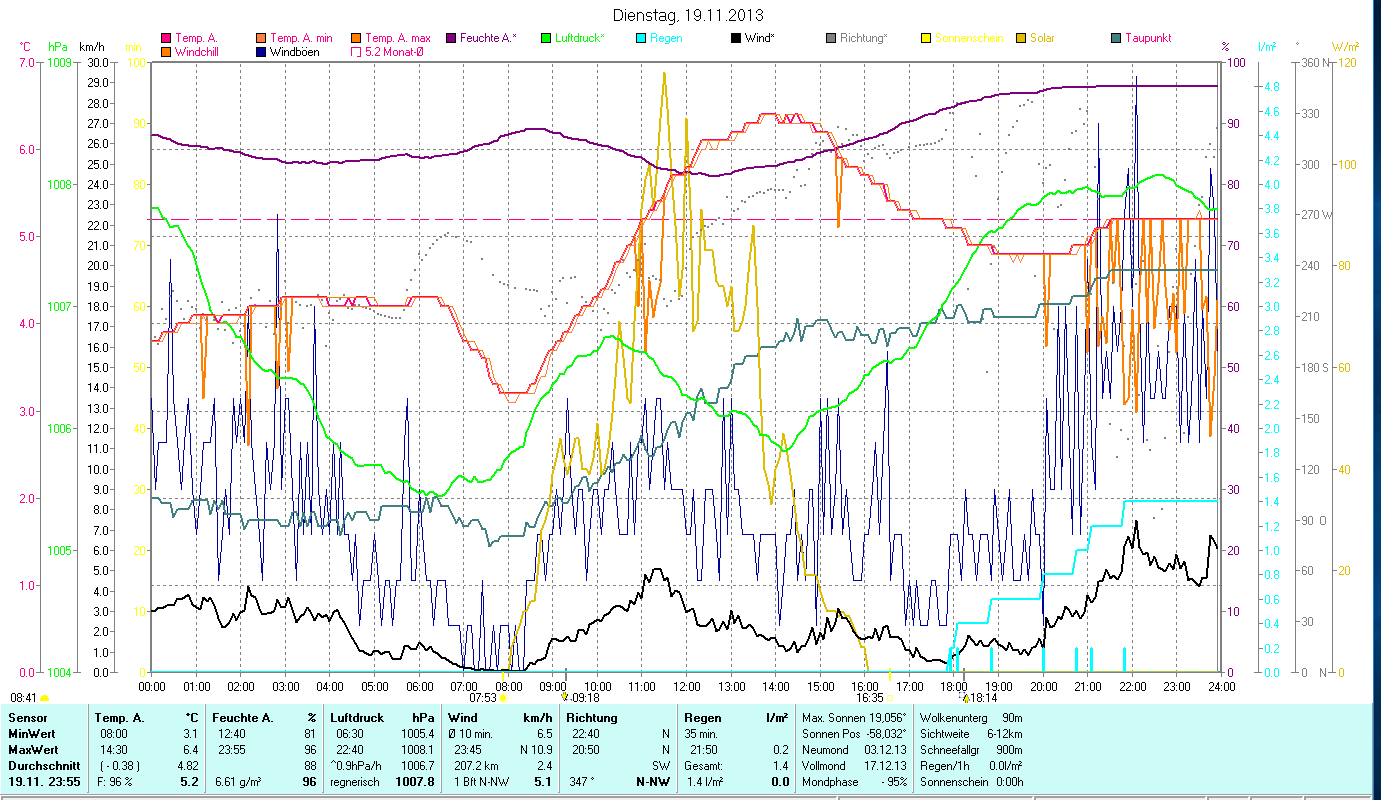
Task: Click the 19.11. 23:55 timestamp
Action: click(42, 782)
